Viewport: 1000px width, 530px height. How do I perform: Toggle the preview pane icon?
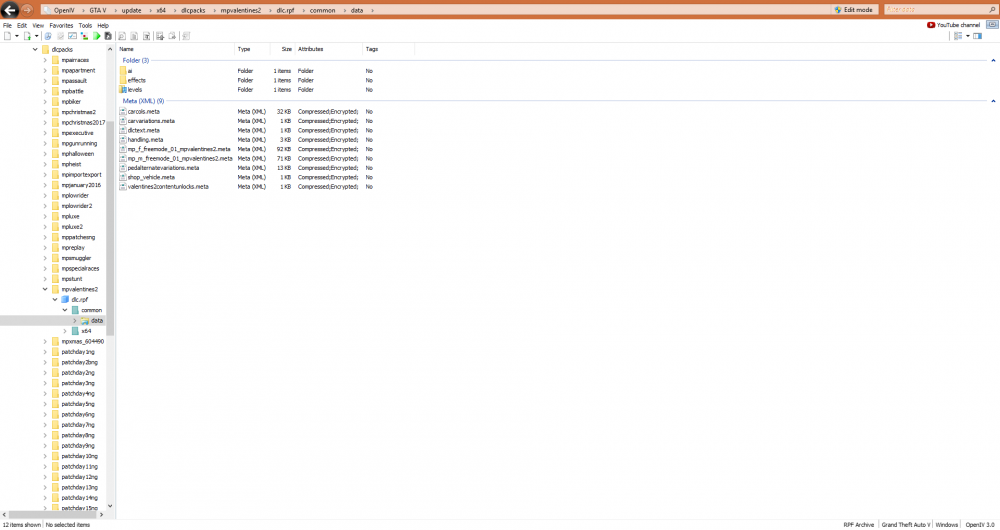tap(977, 36)
